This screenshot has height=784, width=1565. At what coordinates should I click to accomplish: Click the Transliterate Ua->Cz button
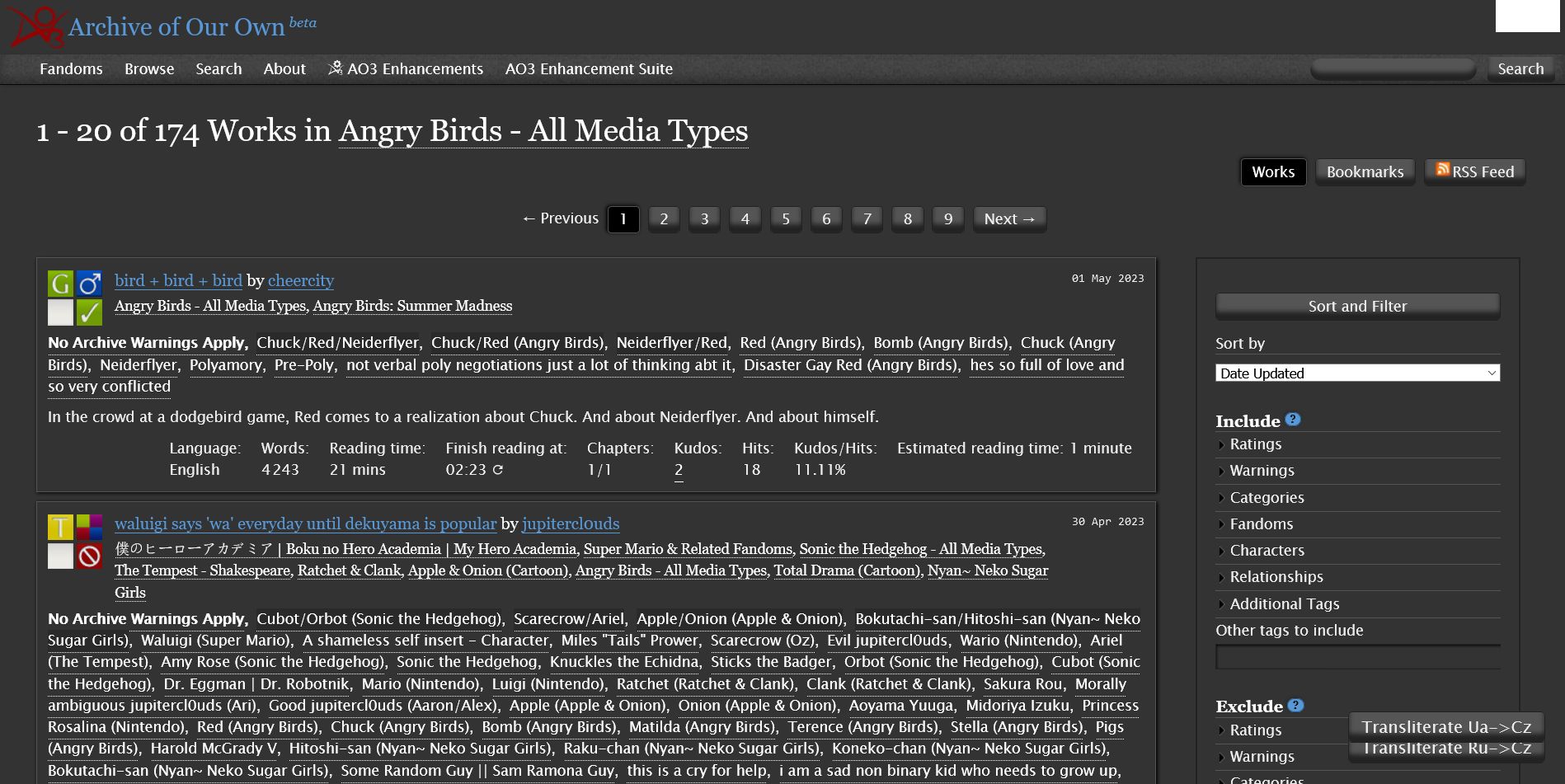pos(1446,727)
